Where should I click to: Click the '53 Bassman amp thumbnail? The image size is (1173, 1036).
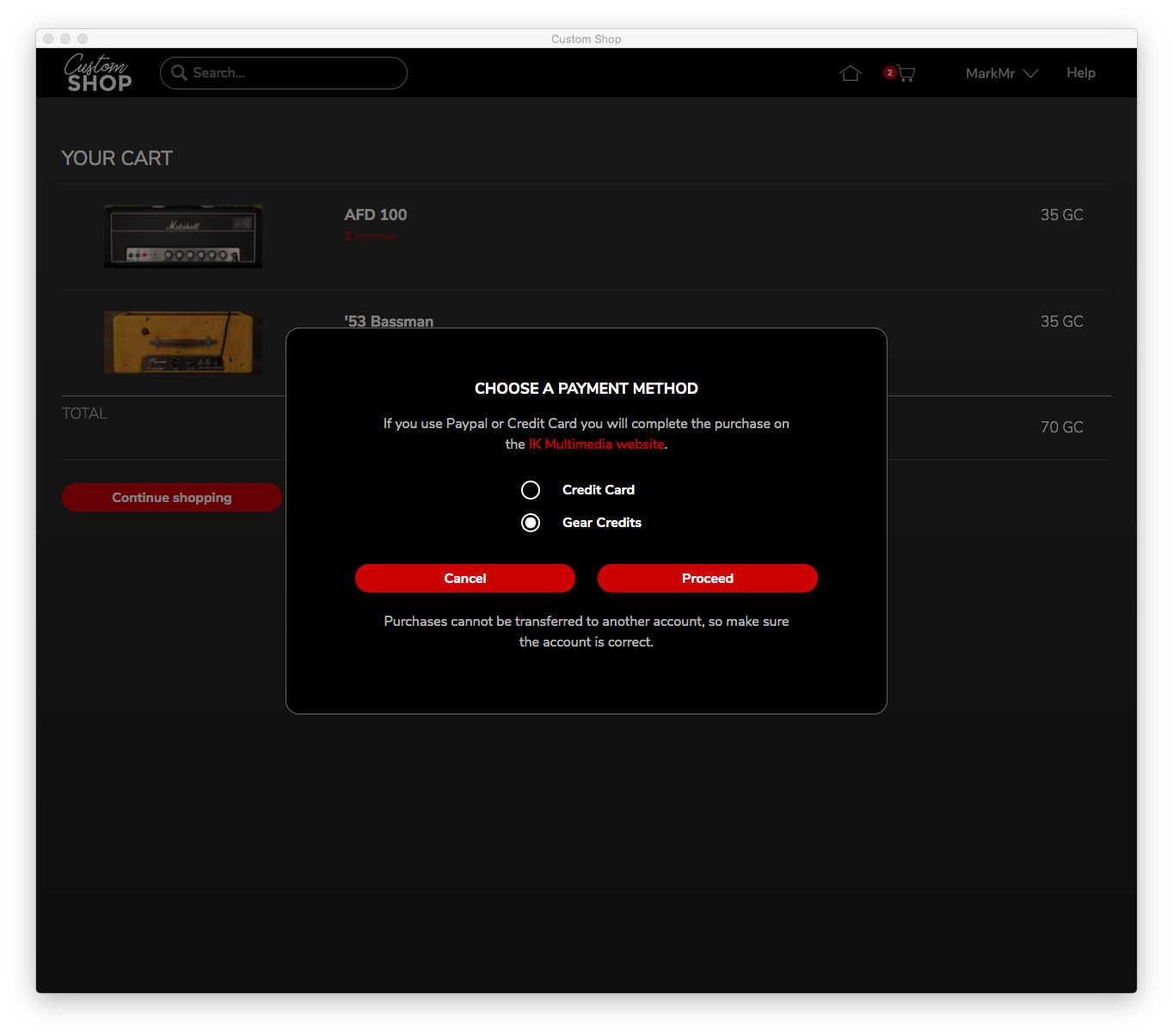click(183, 342)
